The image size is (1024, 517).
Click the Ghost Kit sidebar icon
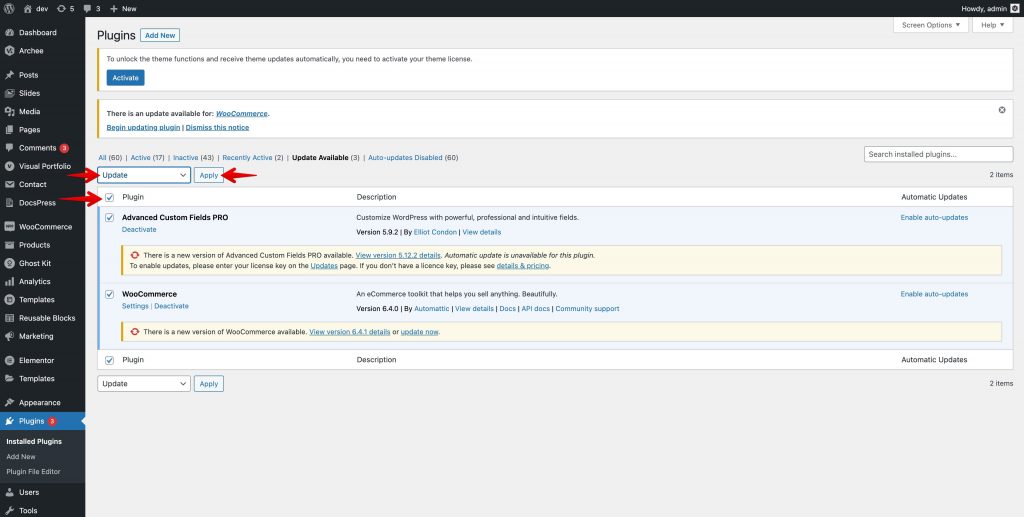tap(9, 264)
